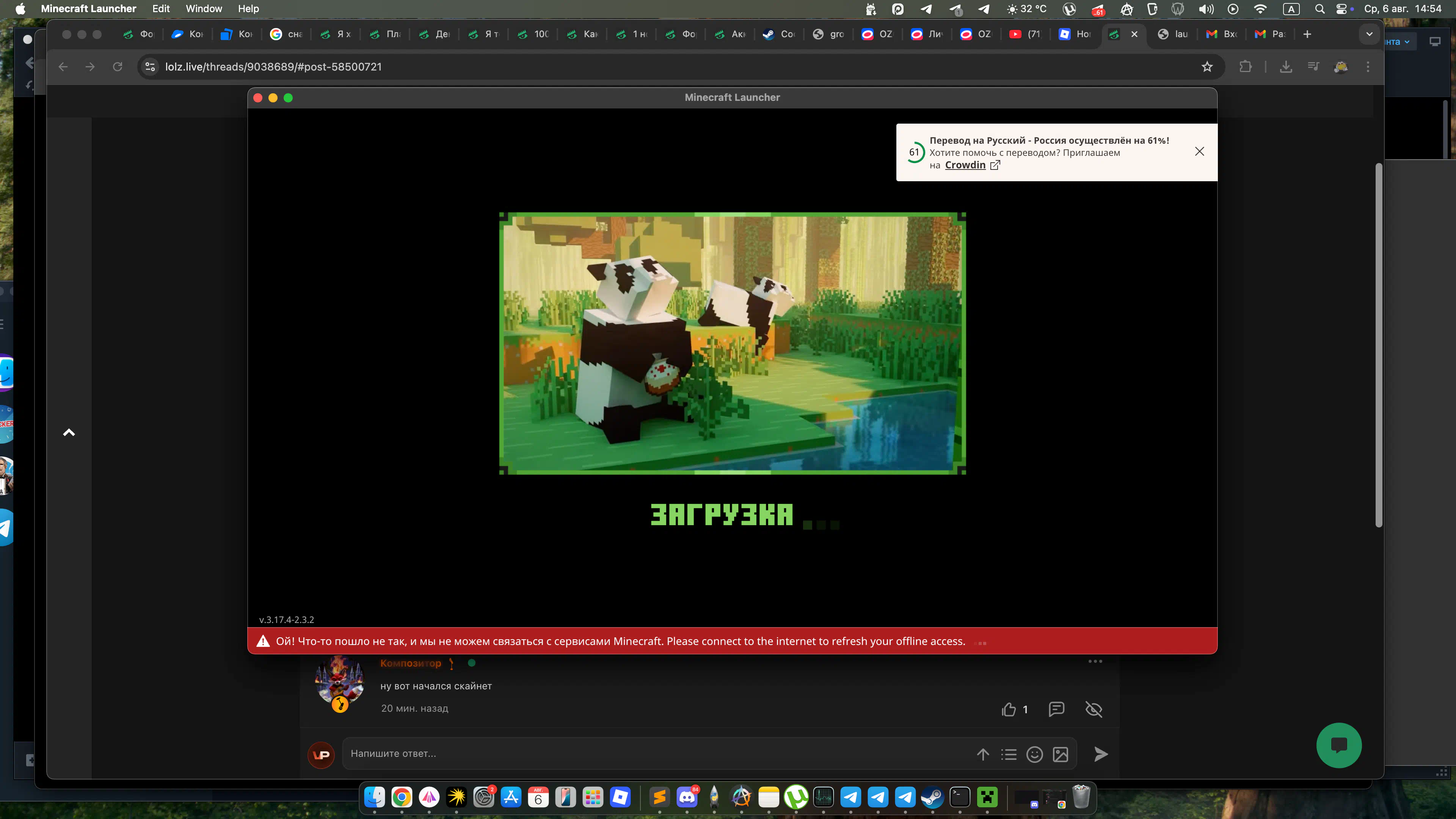This screenshot has width=1456, height=819.
Task: Open Minecraft creeper icon in Dock
Action: pos(987,797)
